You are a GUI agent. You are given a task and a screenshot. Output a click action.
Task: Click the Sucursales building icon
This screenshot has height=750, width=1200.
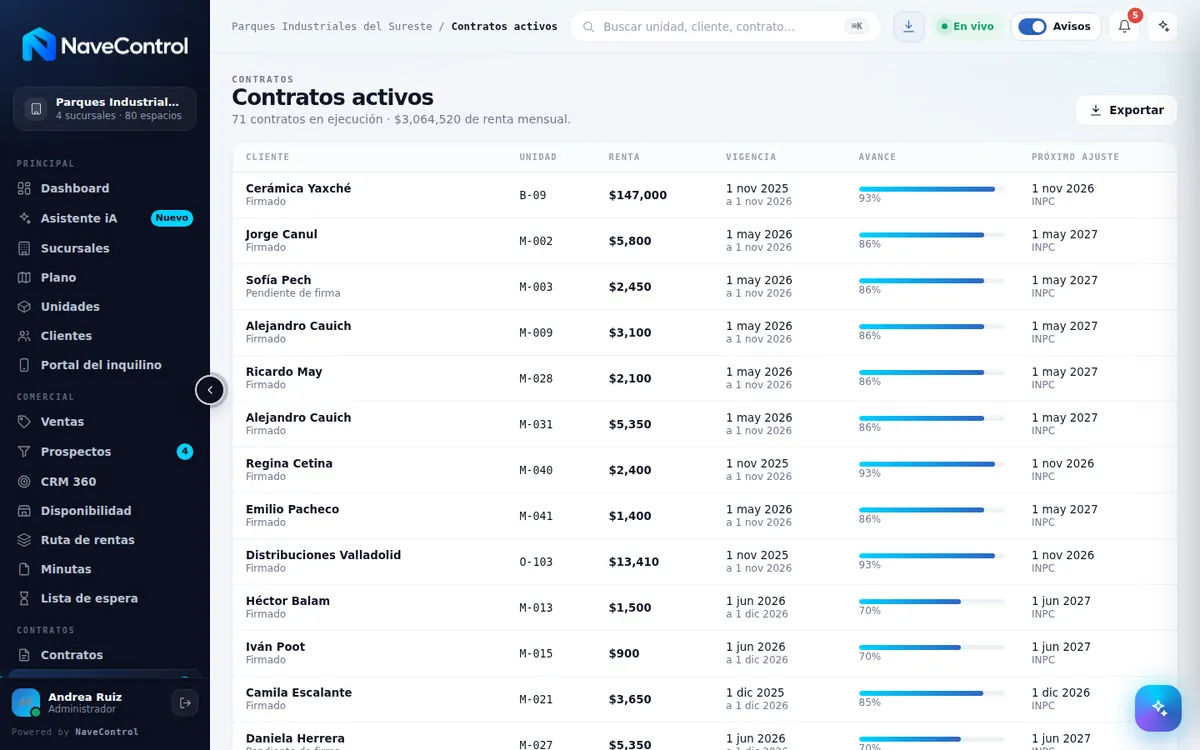25,248
